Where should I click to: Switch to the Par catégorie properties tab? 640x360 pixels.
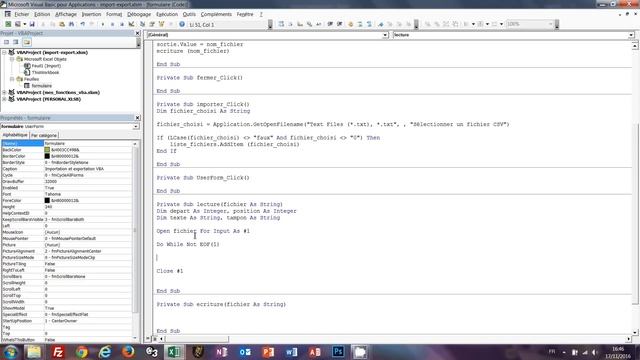44,135
